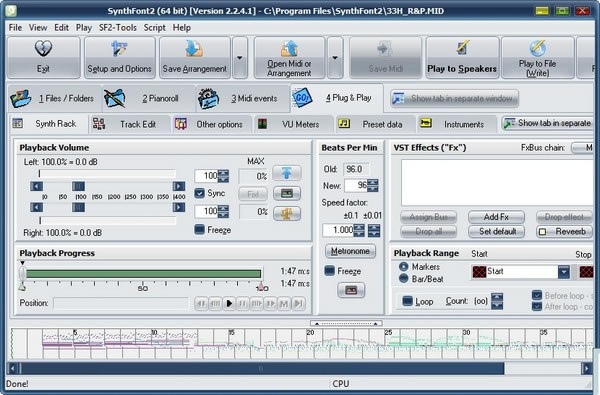Open the Preset data subtab
The image size is (600, 395).
375,124
